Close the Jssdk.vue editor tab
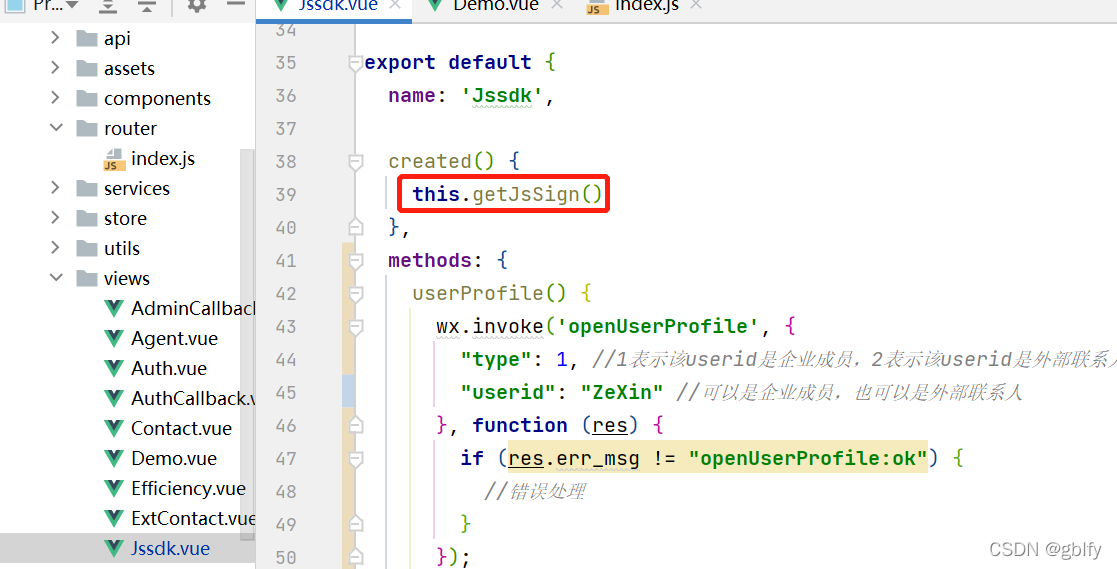Viewport: 1117px width, 569px height. click(x=395, y=5)
